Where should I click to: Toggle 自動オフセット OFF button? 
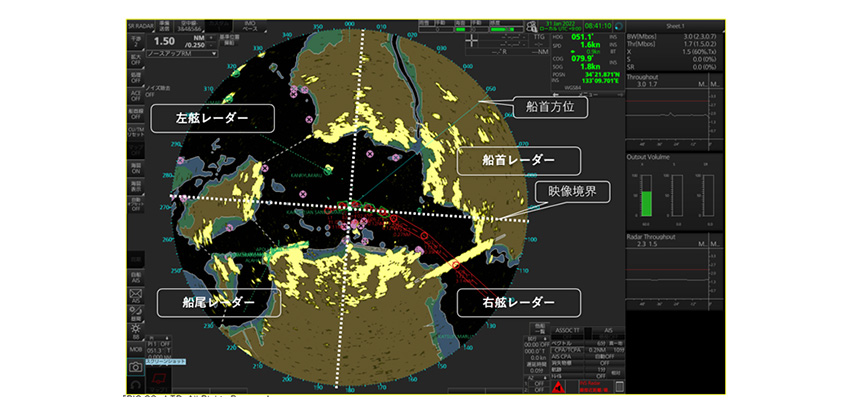136,204
